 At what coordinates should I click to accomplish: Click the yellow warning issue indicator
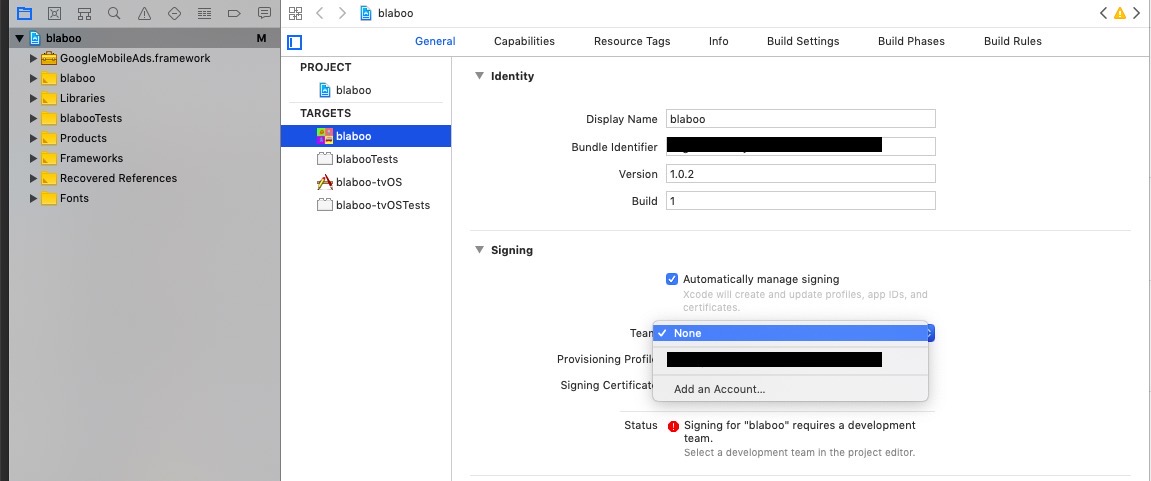pos(1119,13)
